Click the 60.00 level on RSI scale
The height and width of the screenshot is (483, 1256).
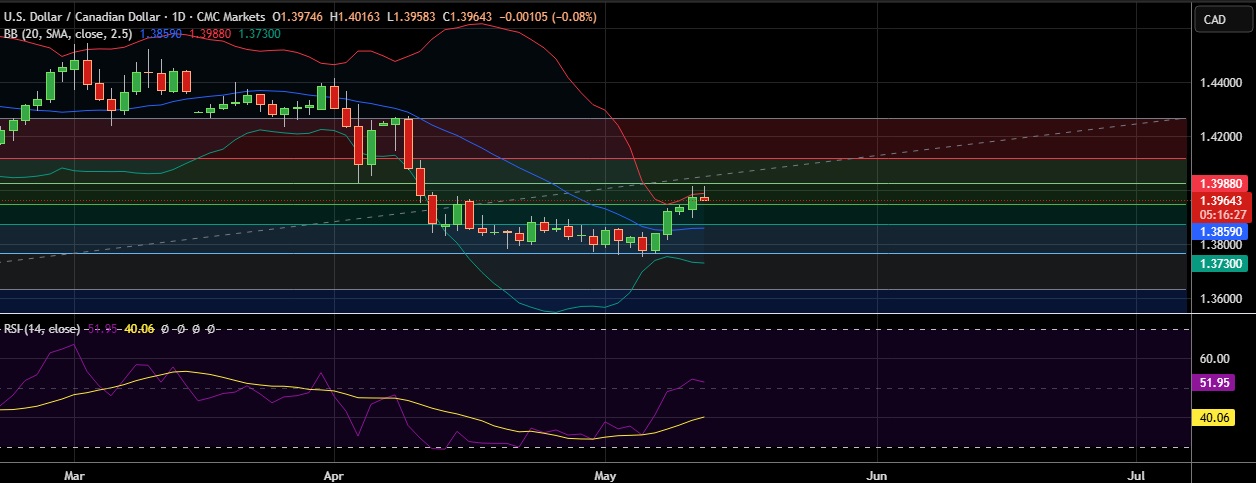click(1214, 359)
